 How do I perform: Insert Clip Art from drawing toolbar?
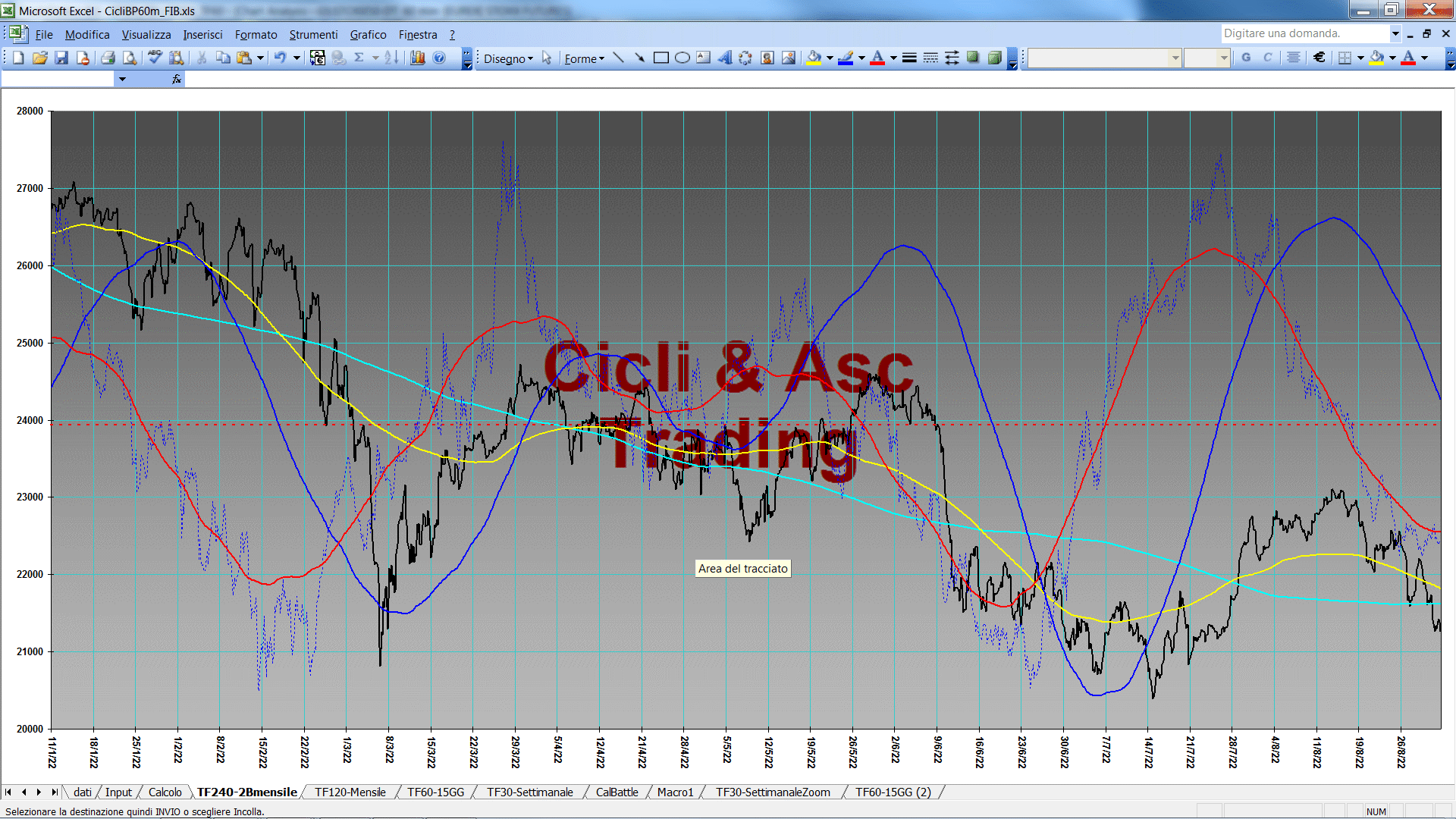(x=767, y=58)
